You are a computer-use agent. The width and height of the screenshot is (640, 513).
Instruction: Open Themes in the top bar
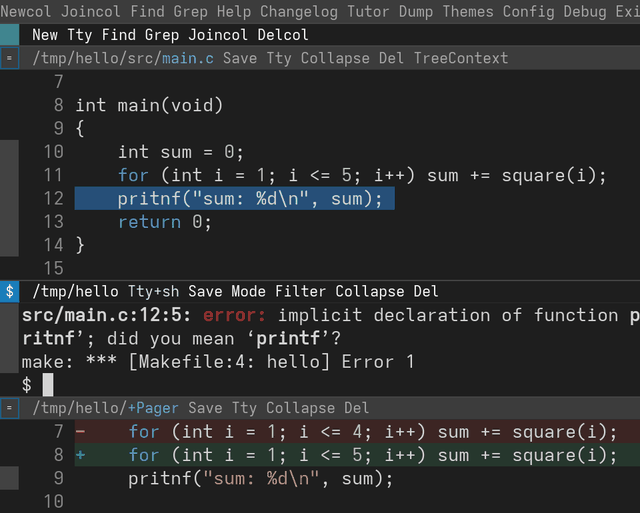468,11
